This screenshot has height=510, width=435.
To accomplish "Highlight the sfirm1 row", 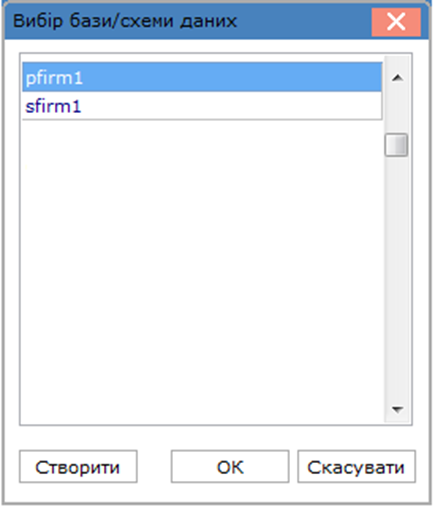I will pos(202,106).
